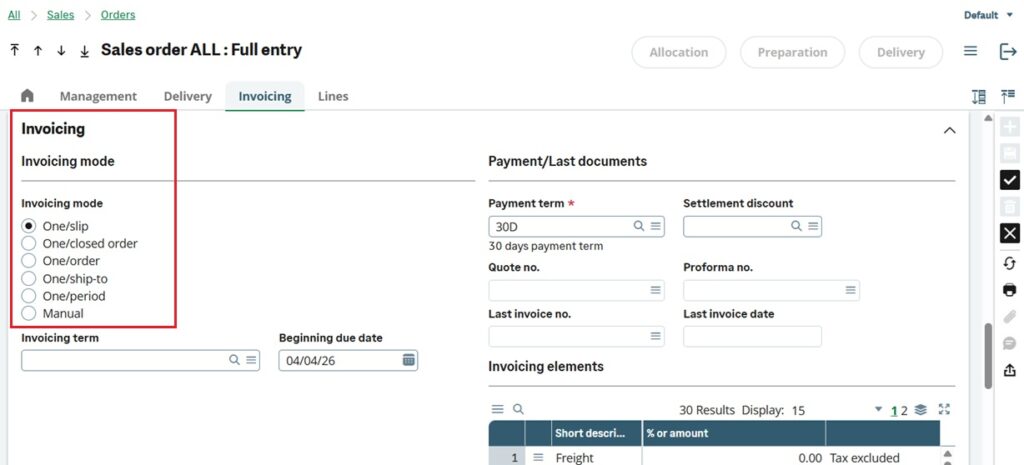Image resolution: width=1024 pixels, height=465 pixels.
Task: Select the Manual invoicing mode
Action: [x=29, y=314]
